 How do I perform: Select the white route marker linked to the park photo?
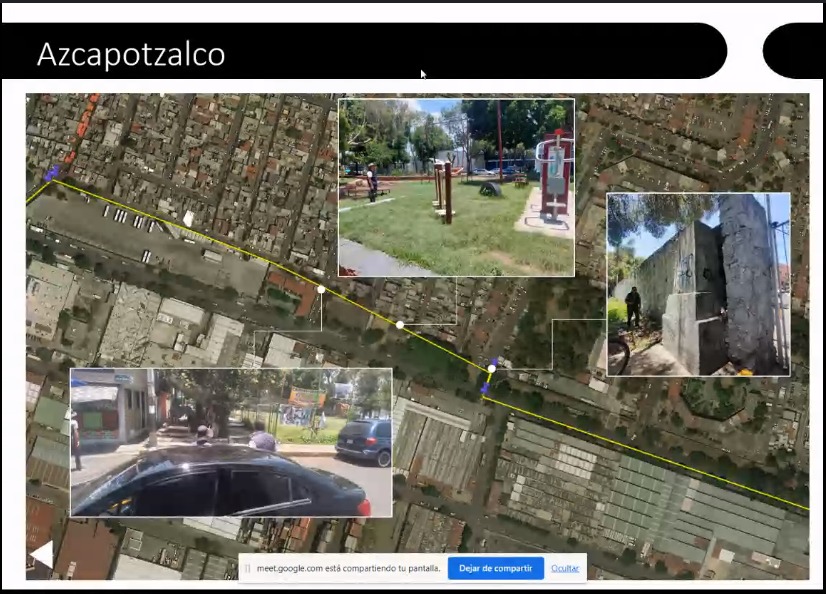coord(400,325)
